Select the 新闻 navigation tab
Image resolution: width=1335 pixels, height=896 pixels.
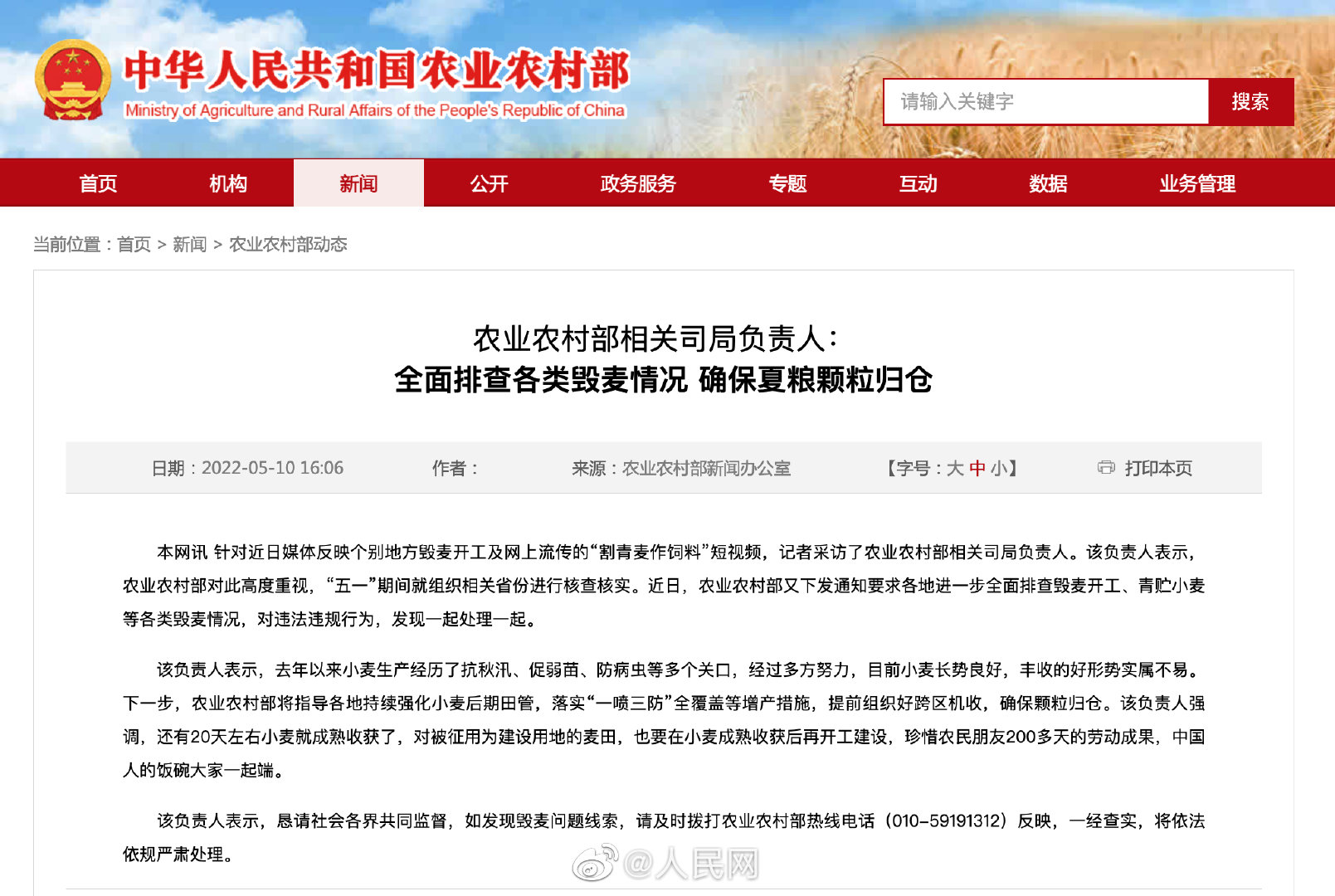tap(358, 183)
